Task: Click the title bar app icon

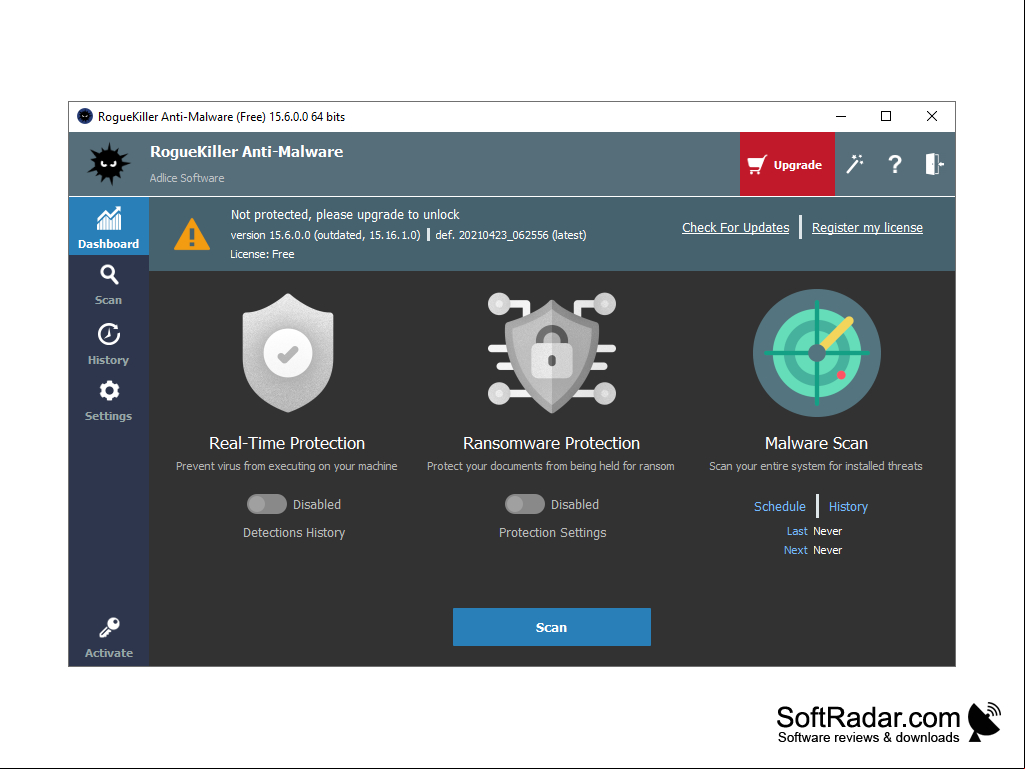Action: click(x=85, y=116)
